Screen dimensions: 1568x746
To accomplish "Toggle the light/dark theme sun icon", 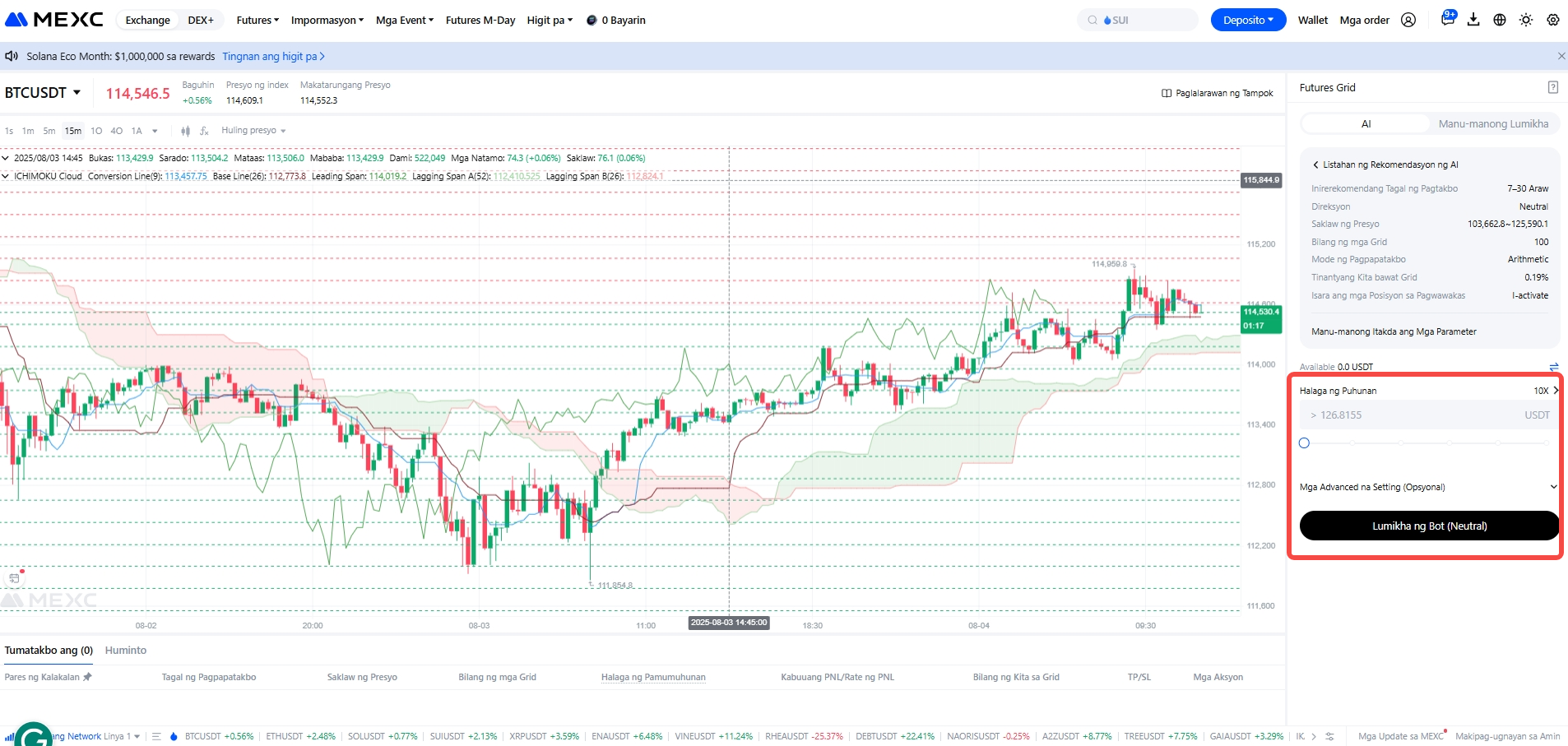I will (1526, 20).
